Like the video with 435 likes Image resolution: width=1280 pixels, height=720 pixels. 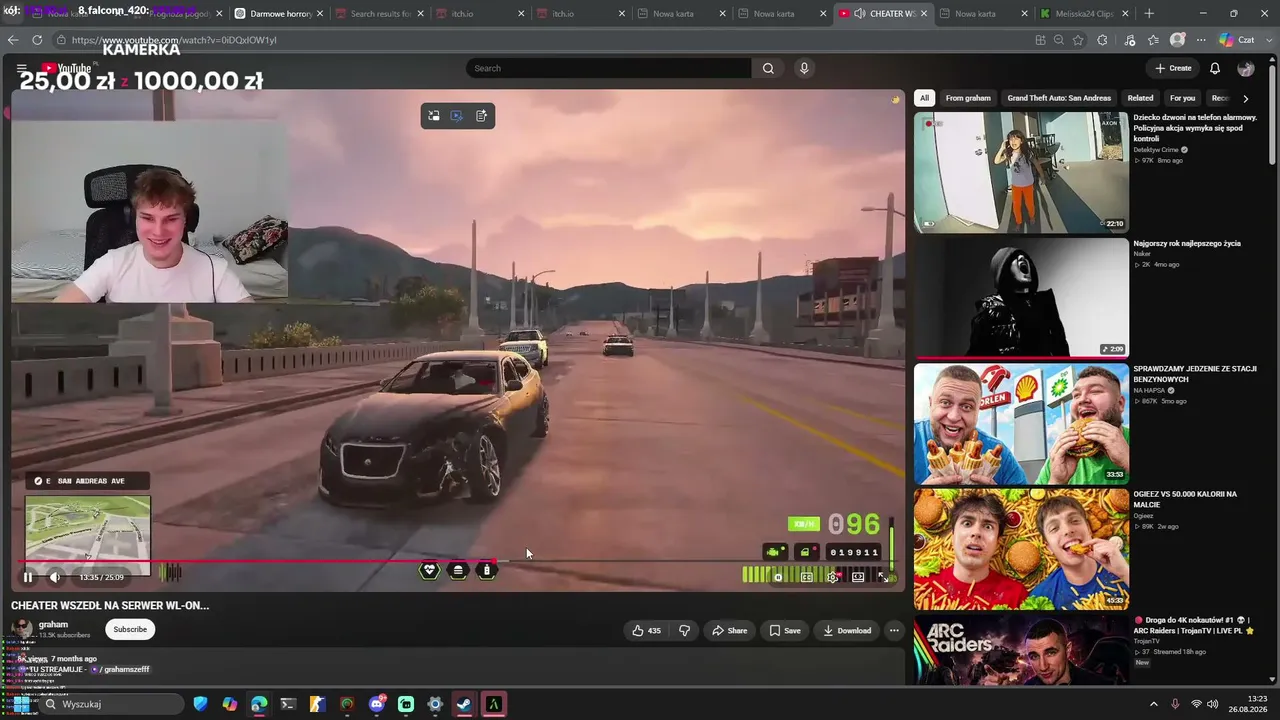click(646, 631)
